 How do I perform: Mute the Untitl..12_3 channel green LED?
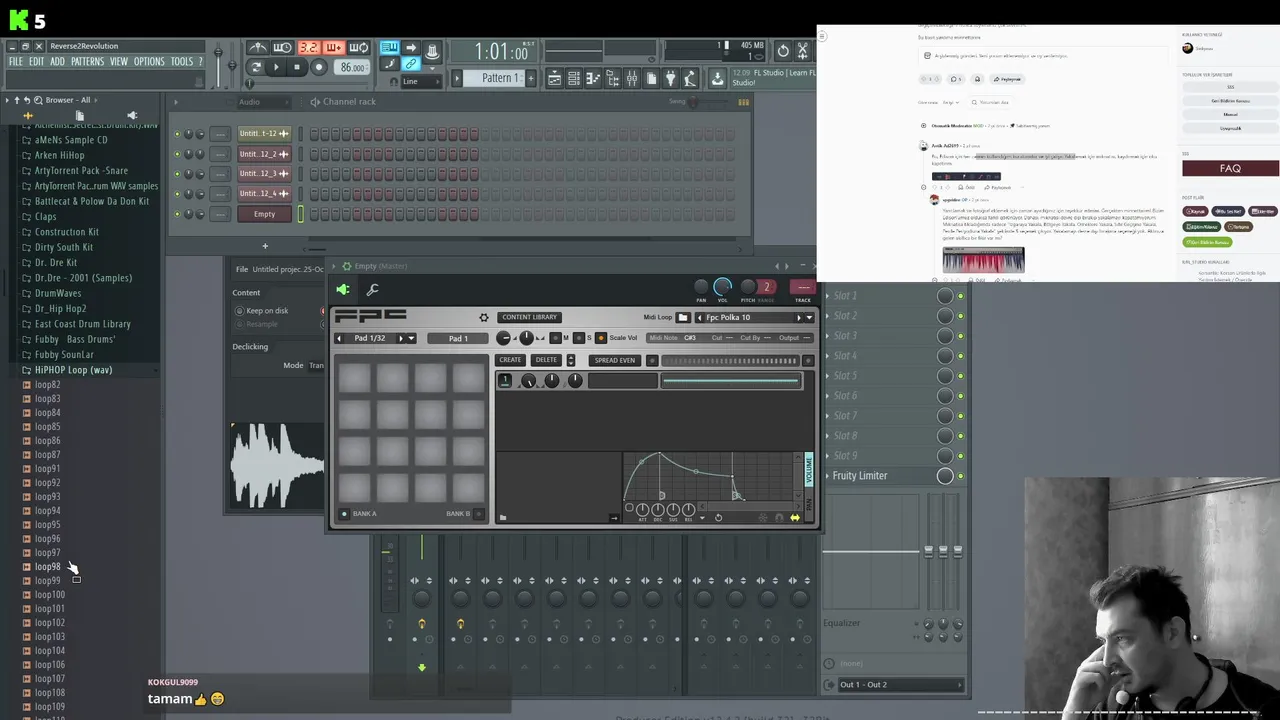pyautogui.click(x=178, y=174)
